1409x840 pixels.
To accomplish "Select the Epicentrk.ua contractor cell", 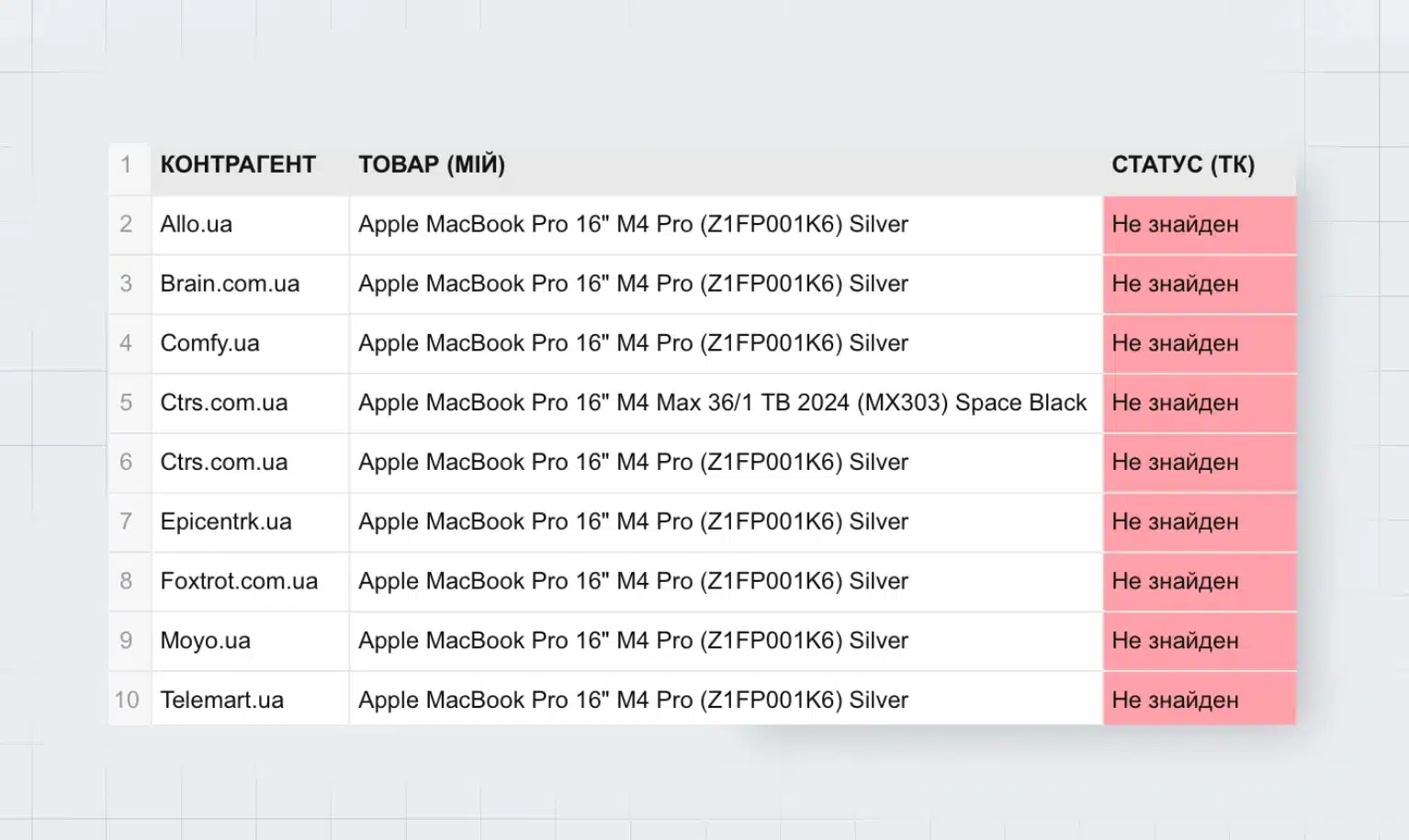I will pyautogui.click(x=226, y=521).
